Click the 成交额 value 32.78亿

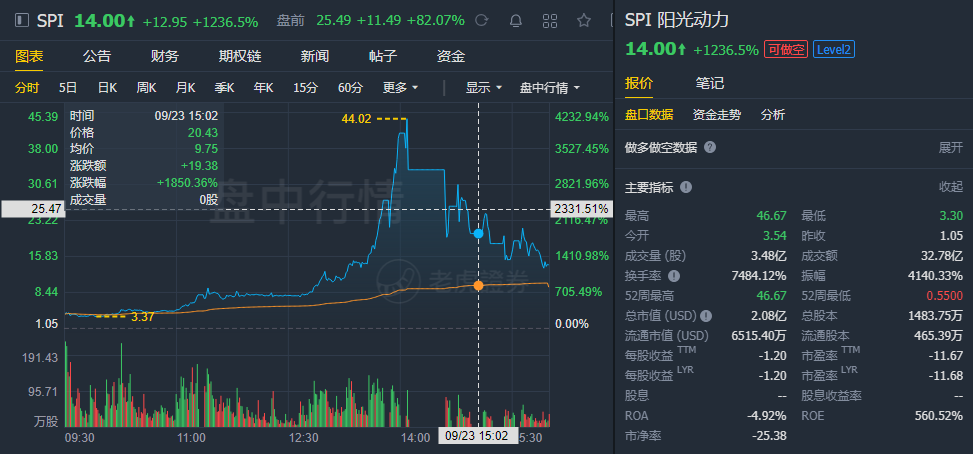coord(942,256)
